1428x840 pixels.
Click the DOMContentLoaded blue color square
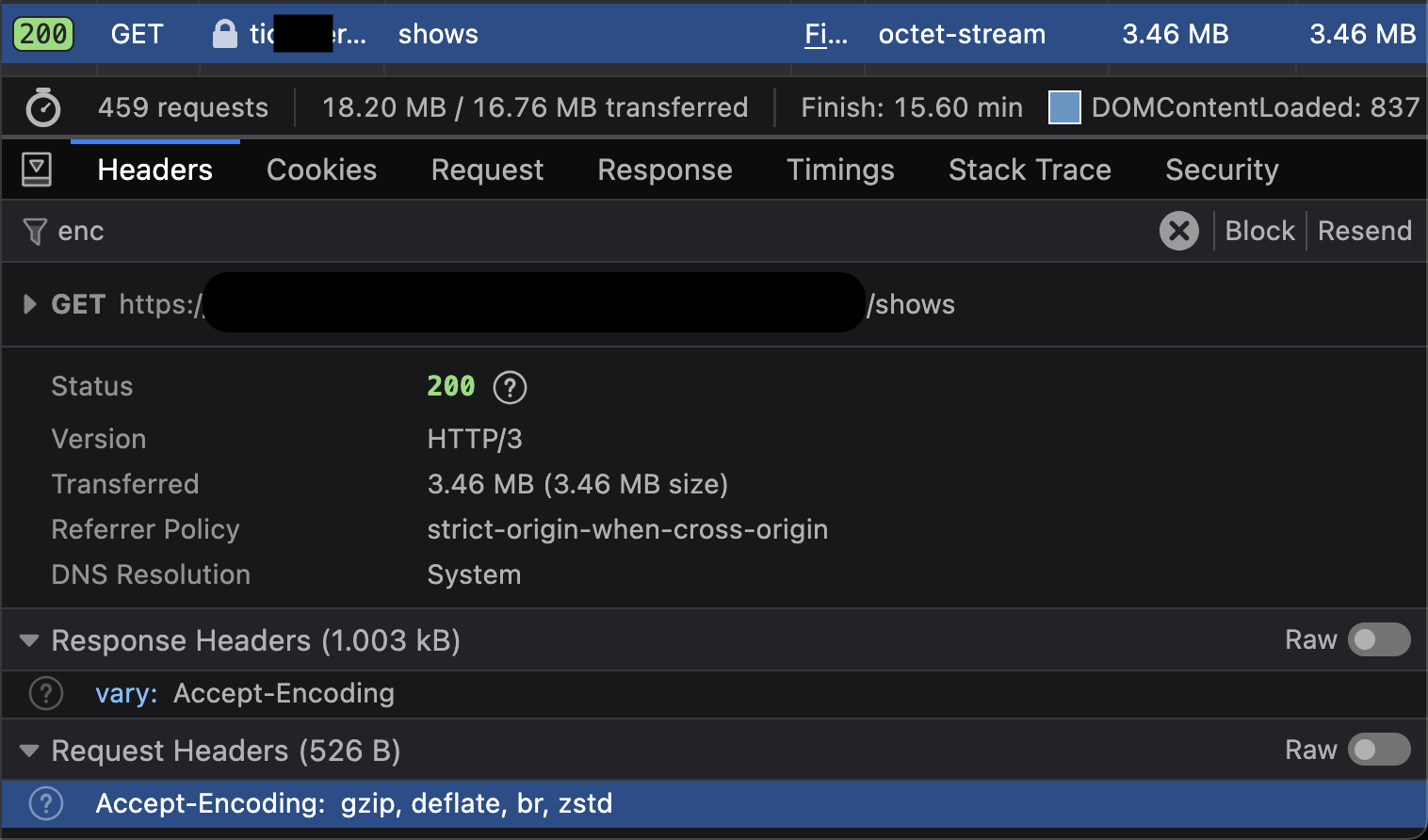[x=1064, y=107]
